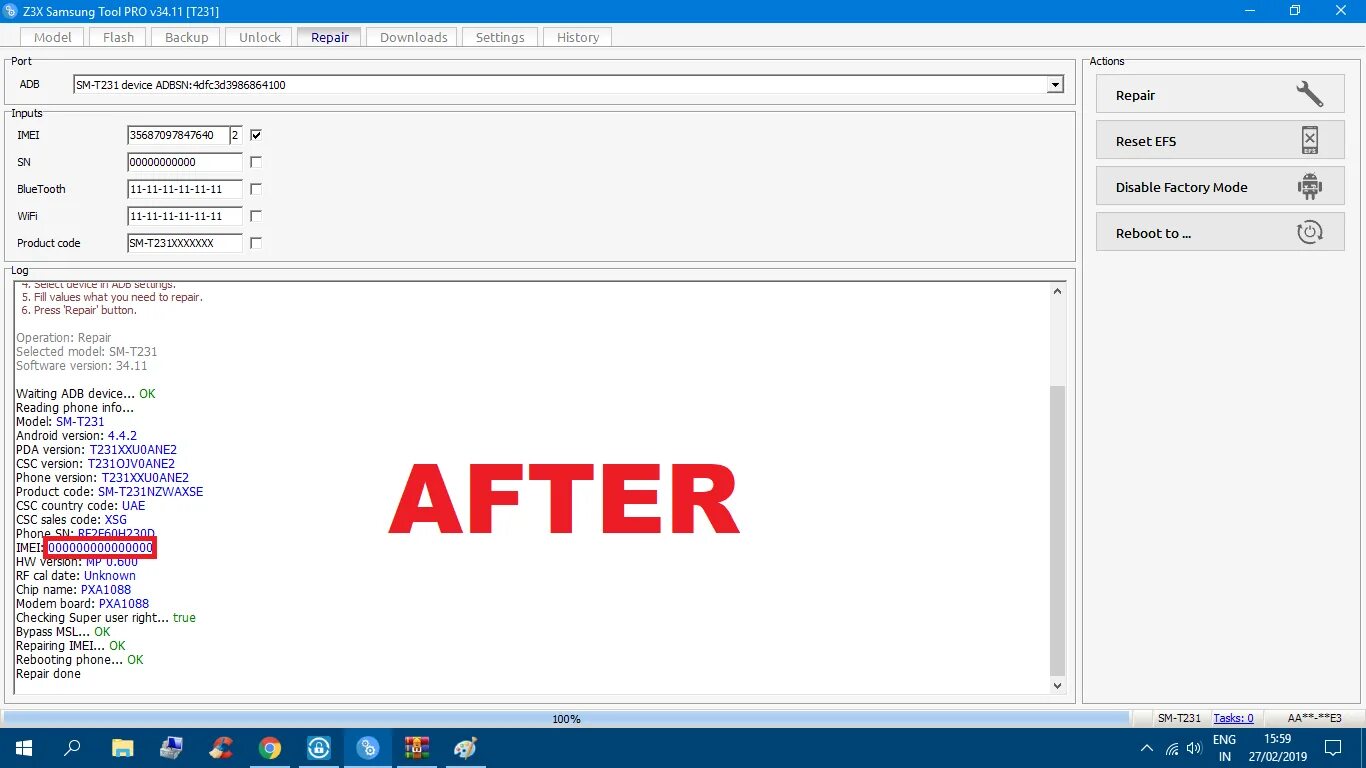This screenshot has height=768, width=1366.
Task: Open the padlock sync app in taskbar
Action: [319, 748]
